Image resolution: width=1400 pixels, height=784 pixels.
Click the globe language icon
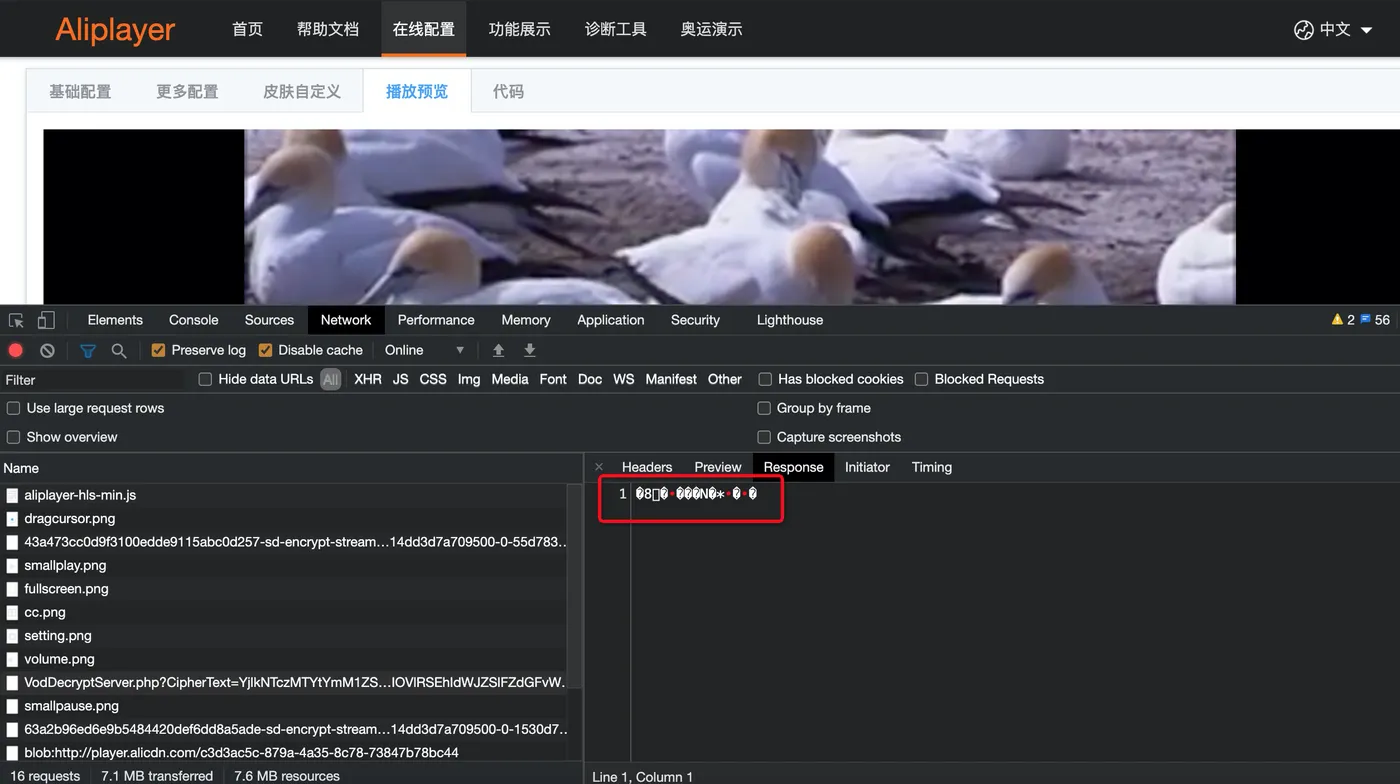click(1303, 30)
